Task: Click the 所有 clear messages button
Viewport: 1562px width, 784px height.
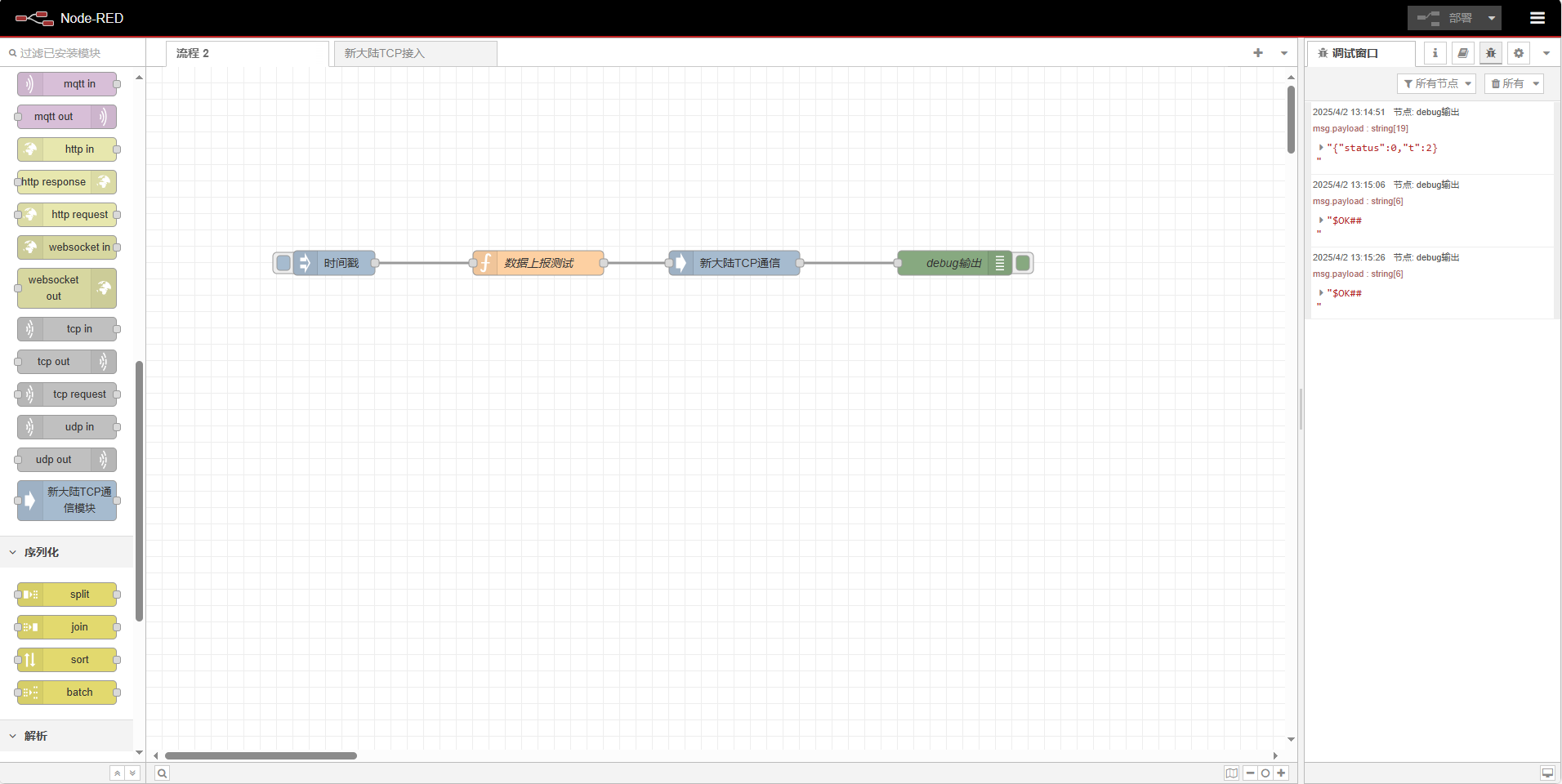Action: pos(1506,83)
